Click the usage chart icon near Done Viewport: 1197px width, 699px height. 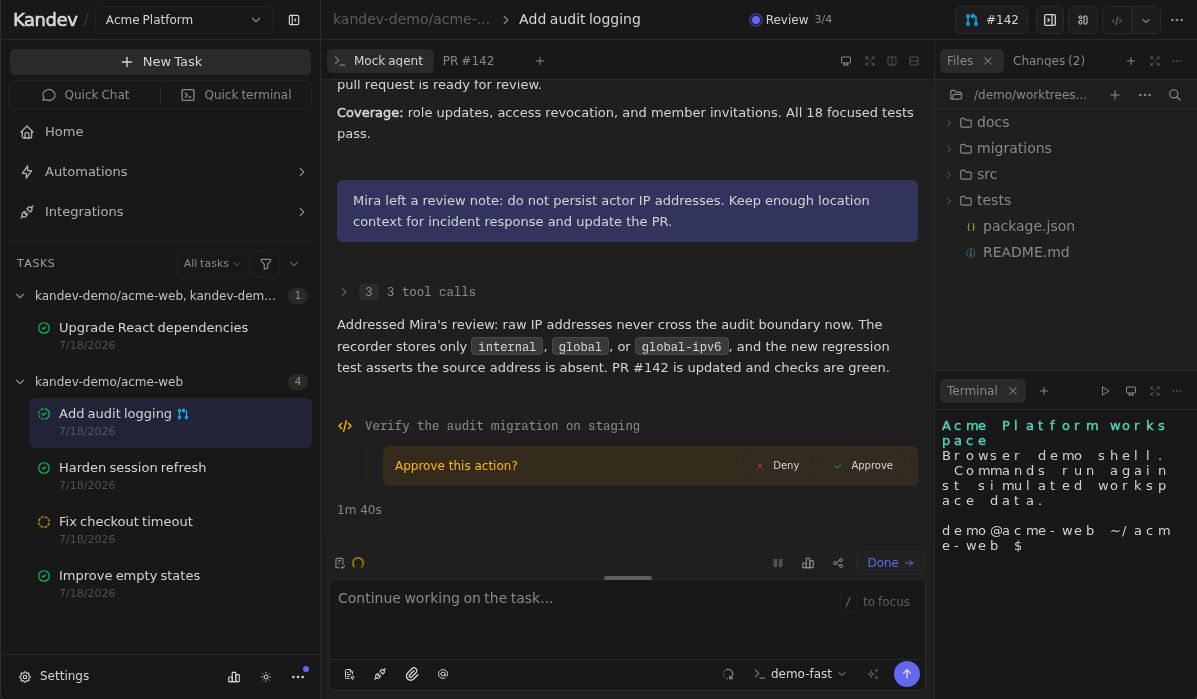coord(808,563)
